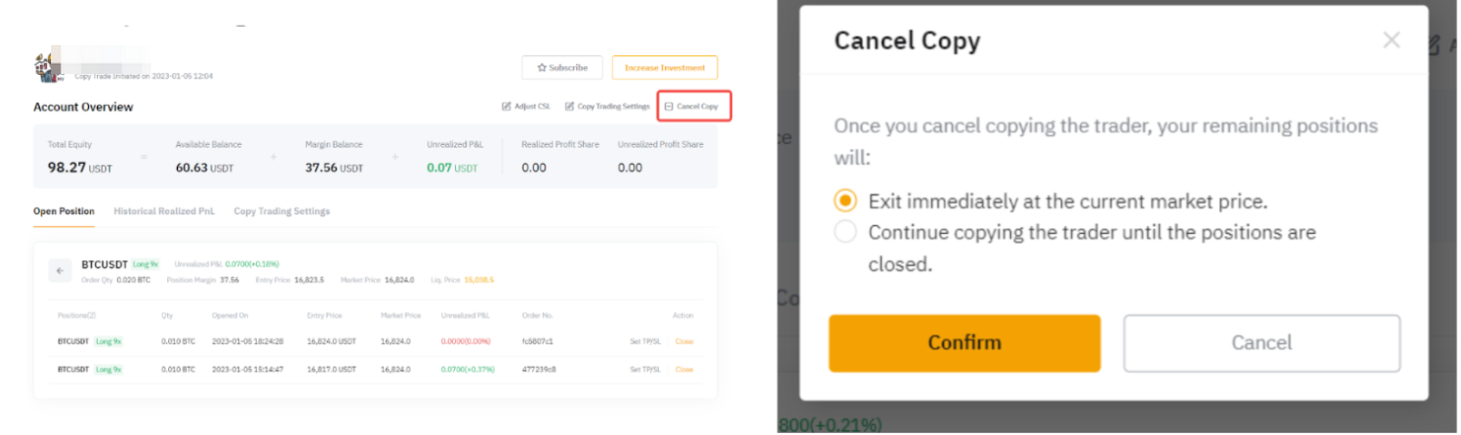This screenshot has height=435, width=1461.
Task: Select 'Continue copying the trader' option
Action: pyautogui.click(x=846, y=232)
